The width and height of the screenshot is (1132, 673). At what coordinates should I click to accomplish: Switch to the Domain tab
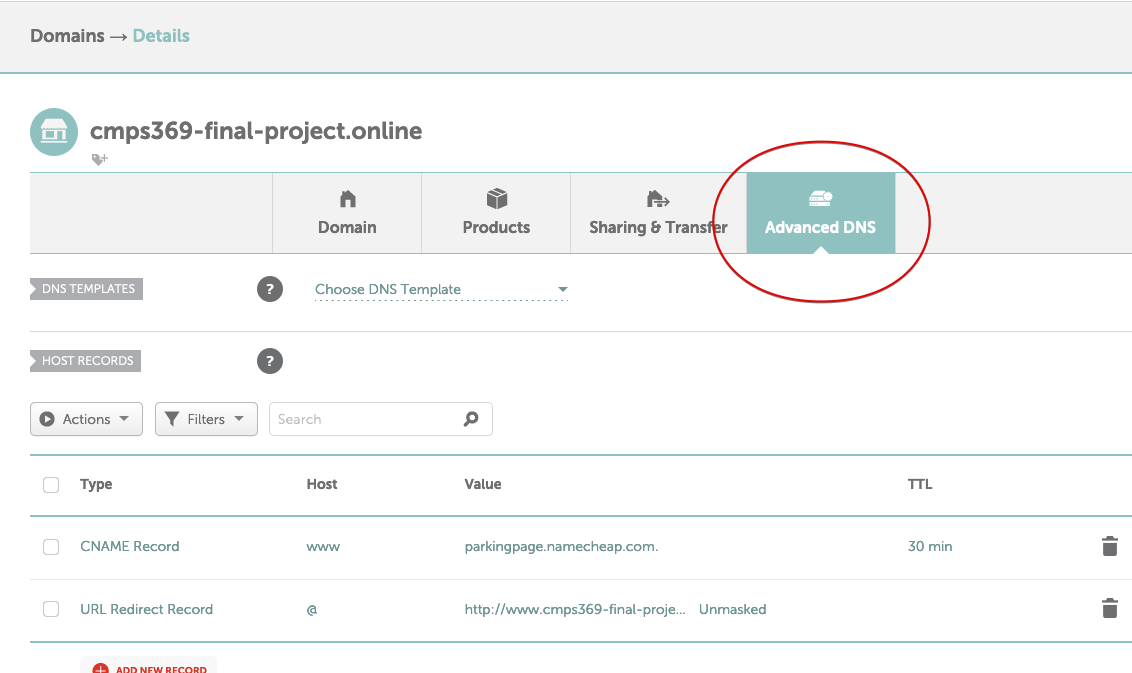click(347, 213)
